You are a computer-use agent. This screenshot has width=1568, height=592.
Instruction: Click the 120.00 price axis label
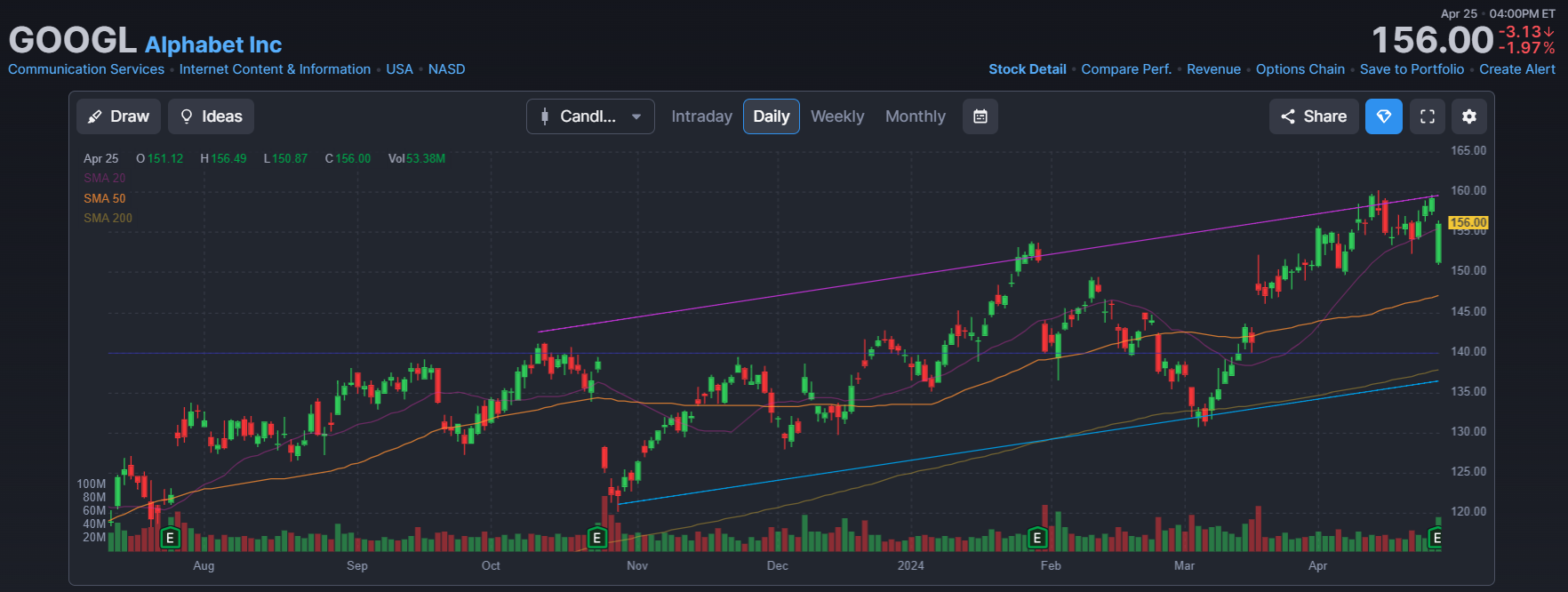tap(1468, 511)
